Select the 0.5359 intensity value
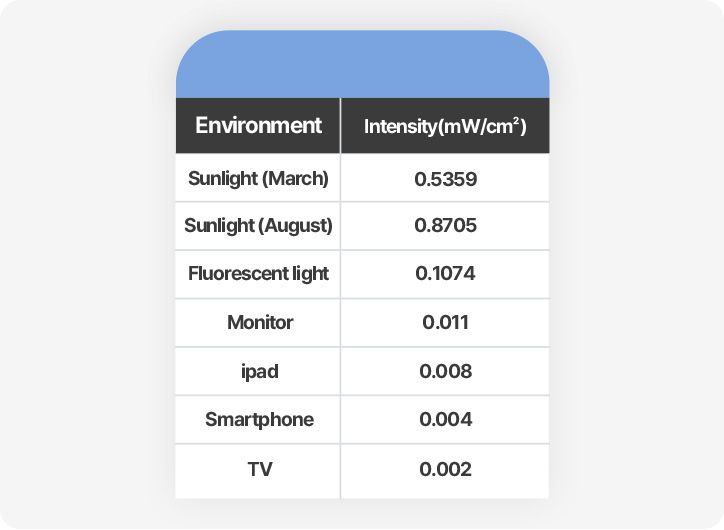 [x=446, y=179]
